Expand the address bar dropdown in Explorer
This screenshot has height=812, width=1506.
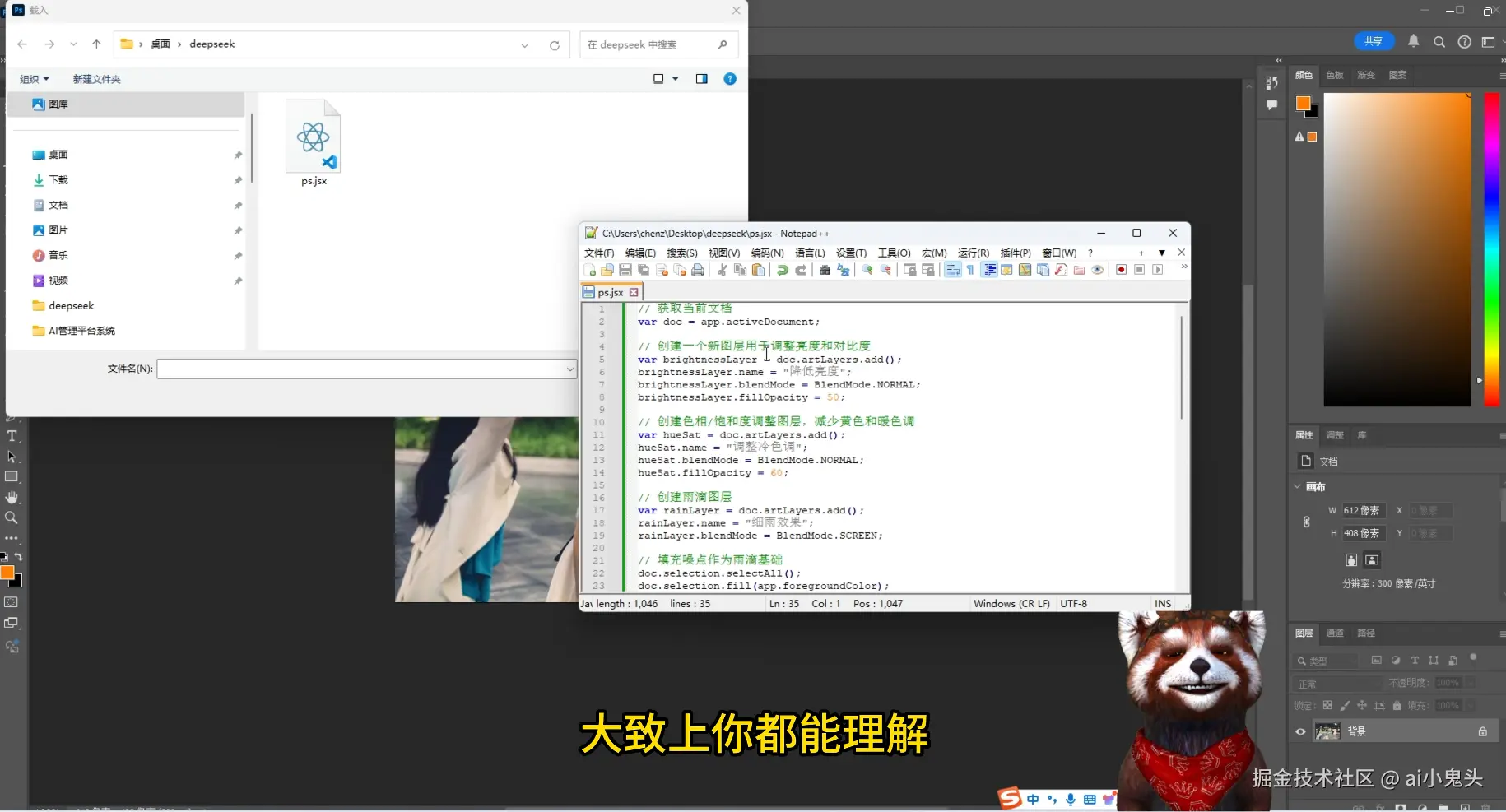[524, 44]
